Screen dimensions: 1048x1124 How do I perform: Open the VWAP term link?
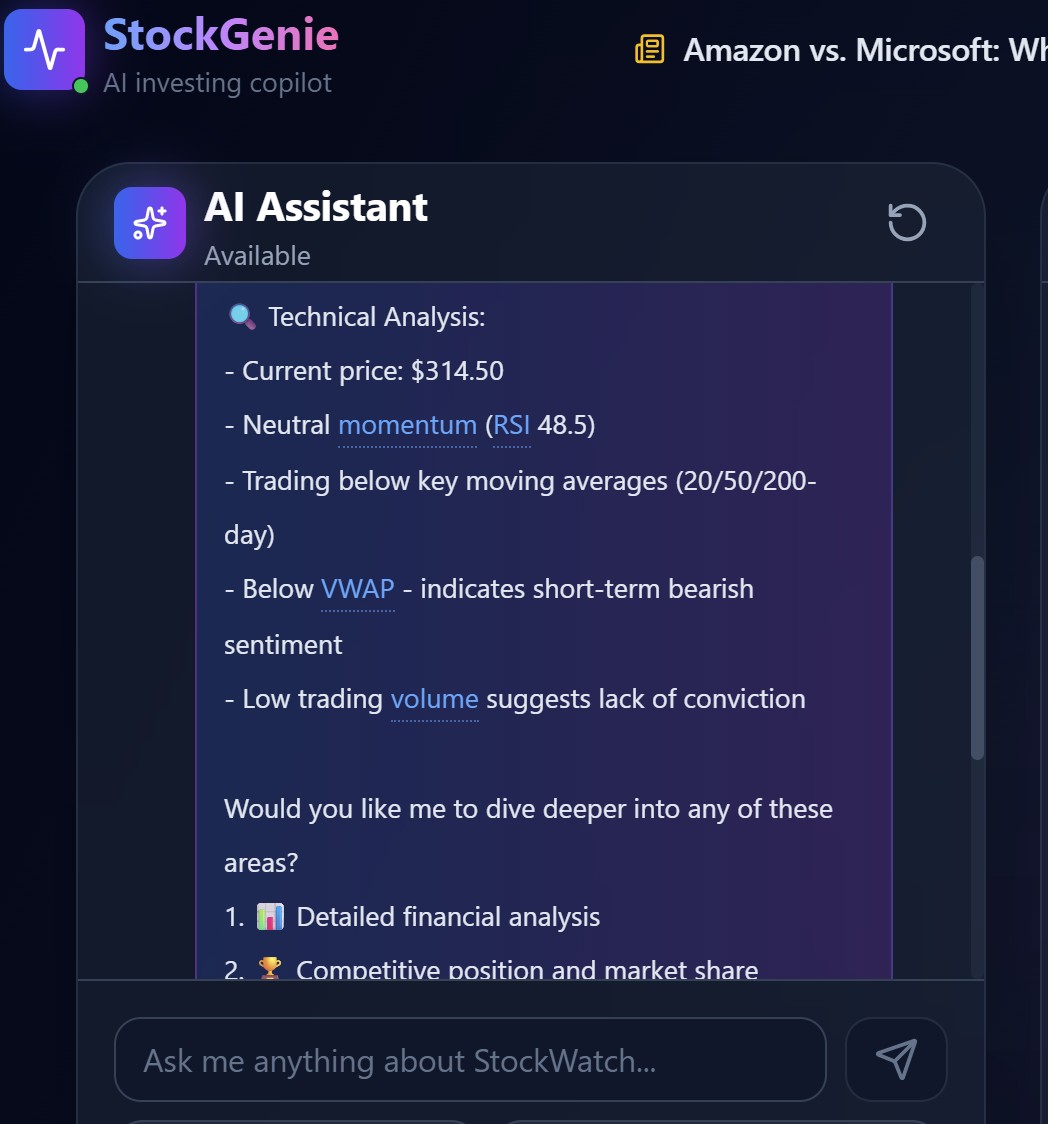(x=357, y=589)
